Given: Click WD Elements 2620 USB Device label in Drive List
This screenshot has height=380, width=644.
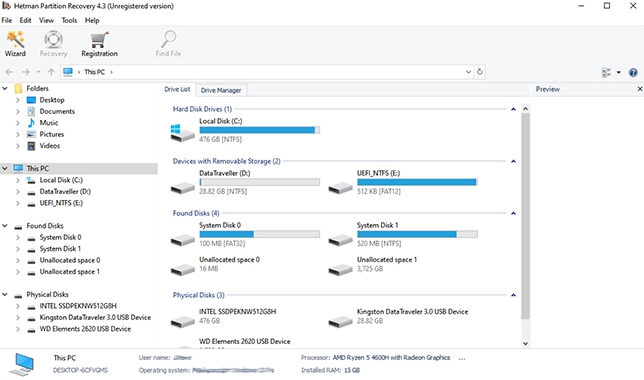Looking at the screenshot, I should (x=245, y=341).
